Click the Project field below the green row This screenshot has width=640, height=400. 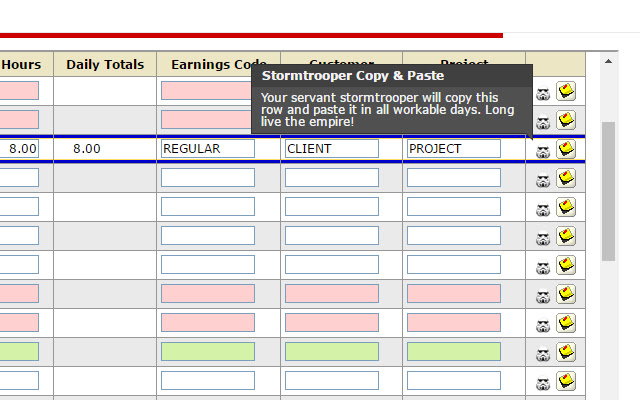454,380
